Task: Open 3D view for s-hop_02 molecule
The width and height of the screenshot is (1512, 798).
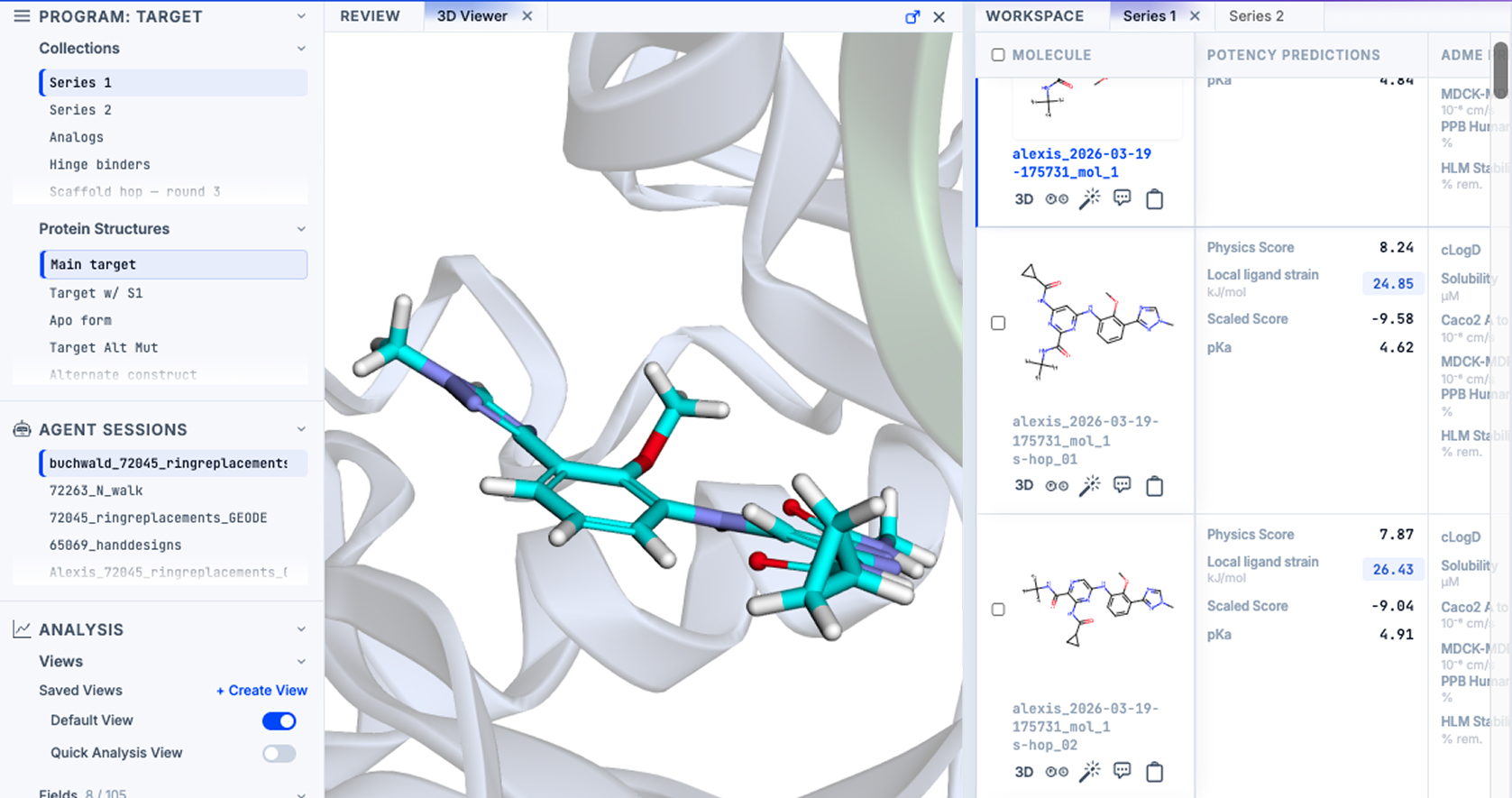Action: click(1024, 772)
